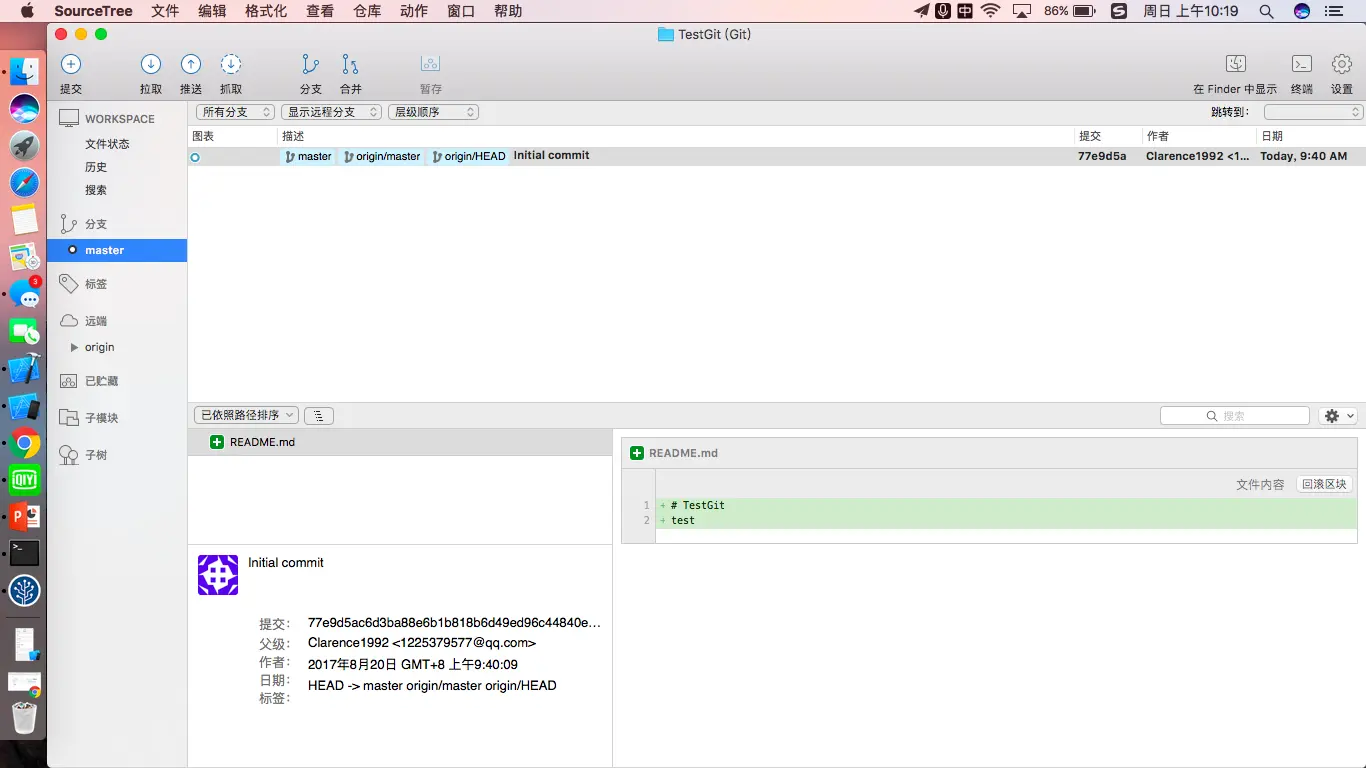Screen dimensions: 1366x768
Task: Open the sorted by path (已依照路径排序) dropdown
Action: coord(246,415)
